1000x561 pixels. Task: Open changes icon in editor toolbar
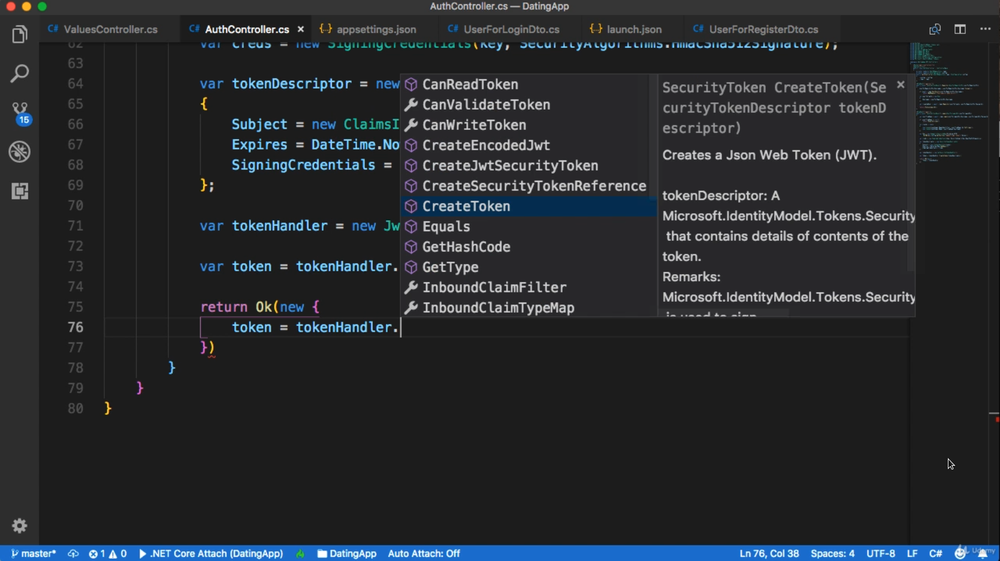pos(934,29)
